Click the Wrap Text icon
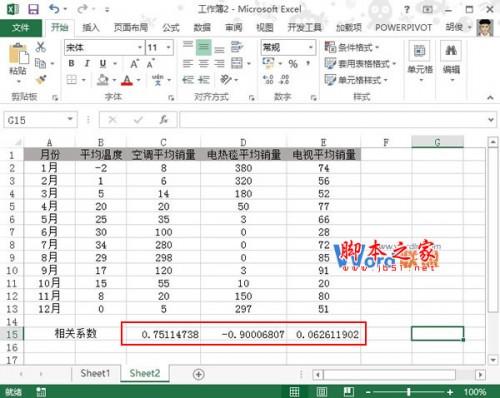500x398 pixels. 237,47
